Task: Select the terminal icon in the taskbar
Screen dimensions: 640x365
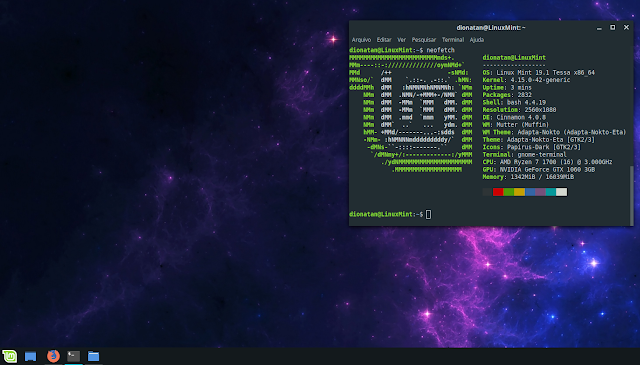Action: click(73, 356)
